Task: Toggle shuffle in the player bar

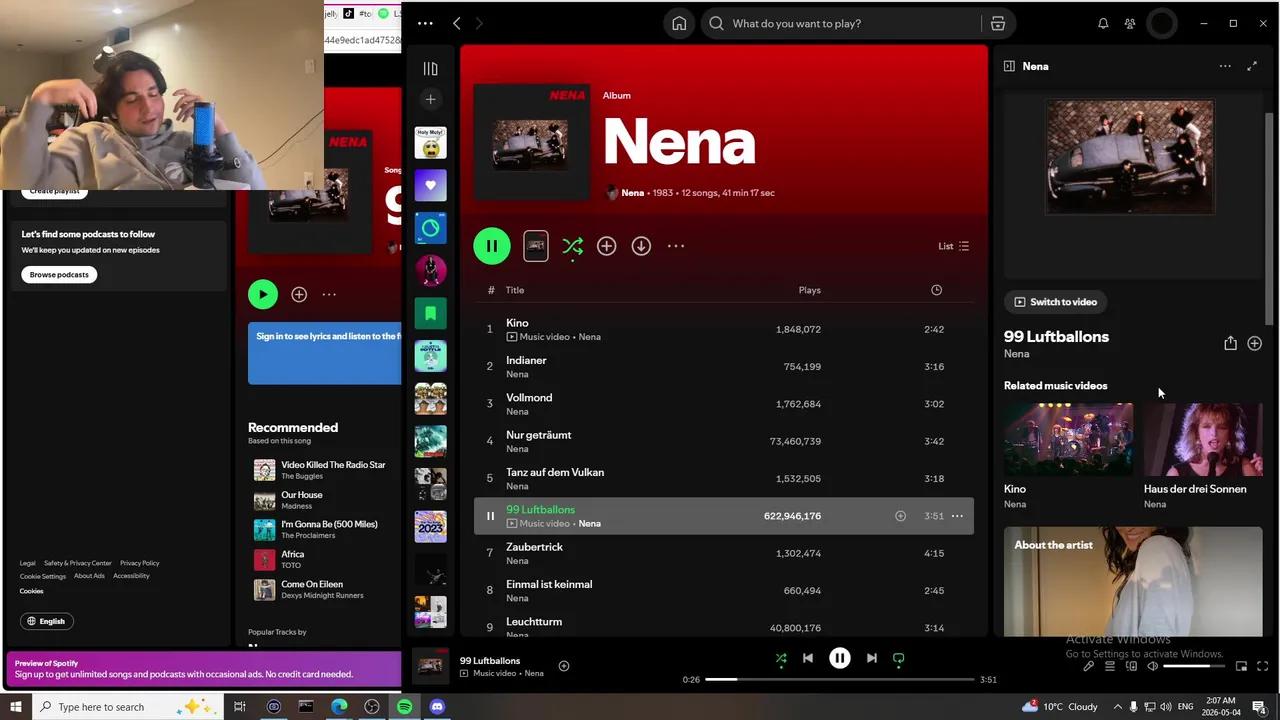Action: point(781,658)
